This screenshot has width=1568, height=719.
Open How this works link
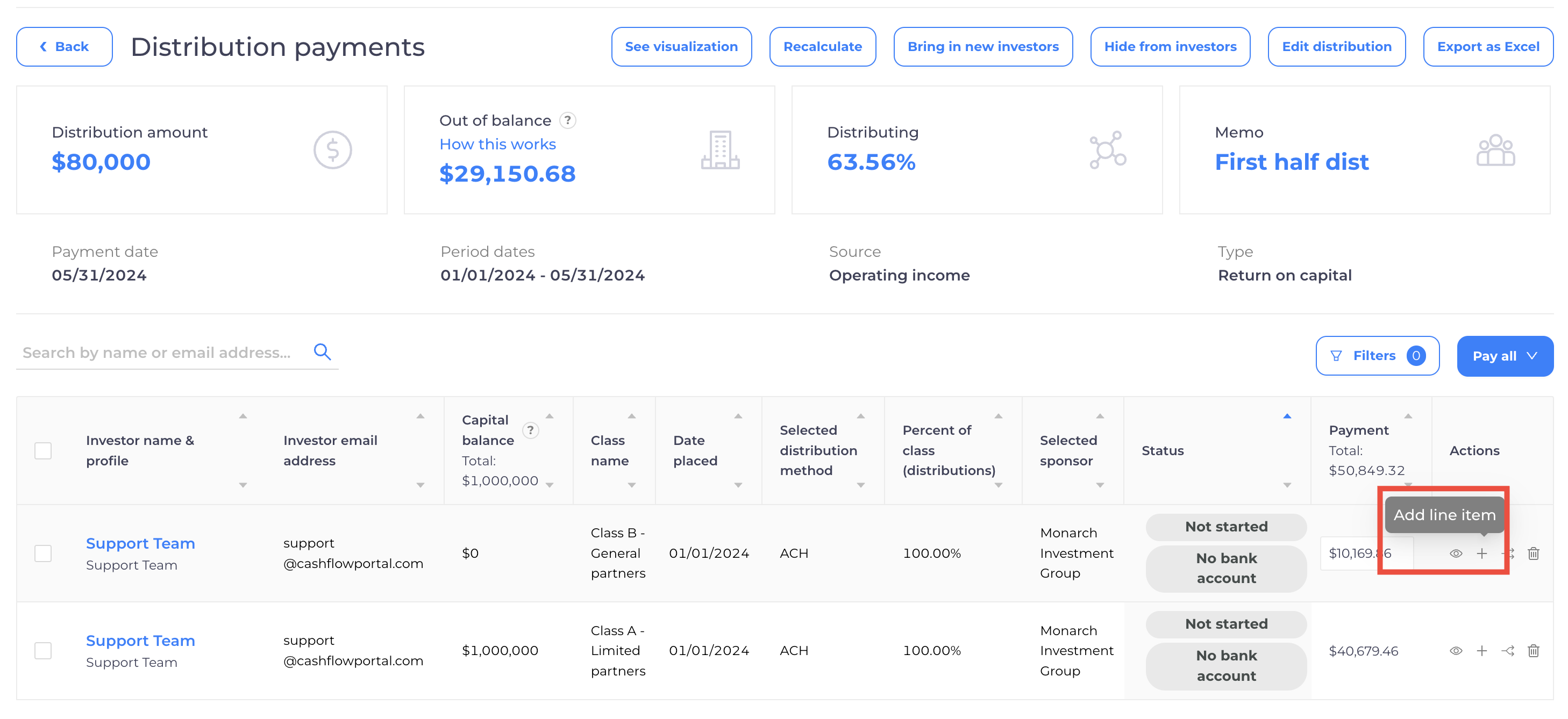[x=497, y=144]
